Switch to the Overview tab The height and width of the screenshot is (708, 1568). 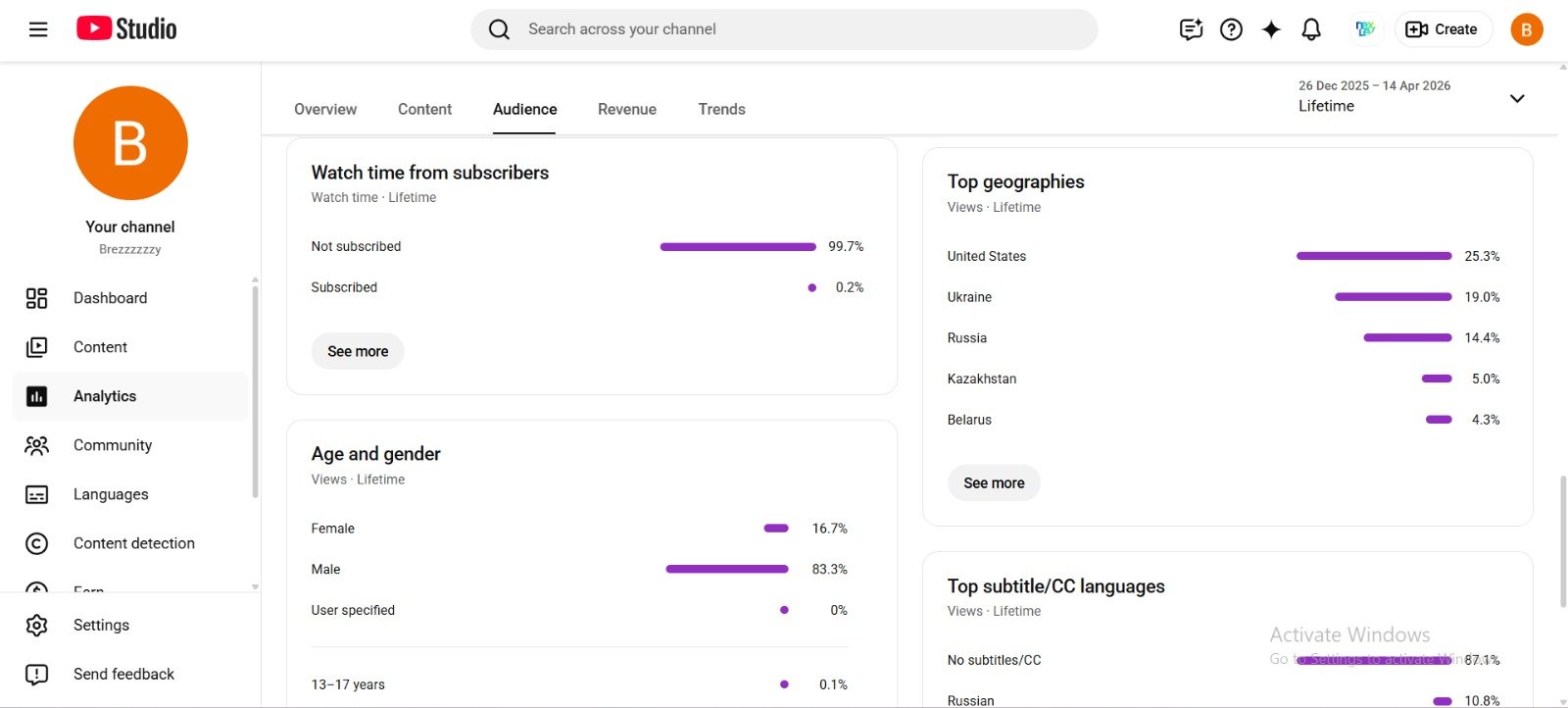tap(325, 109)
